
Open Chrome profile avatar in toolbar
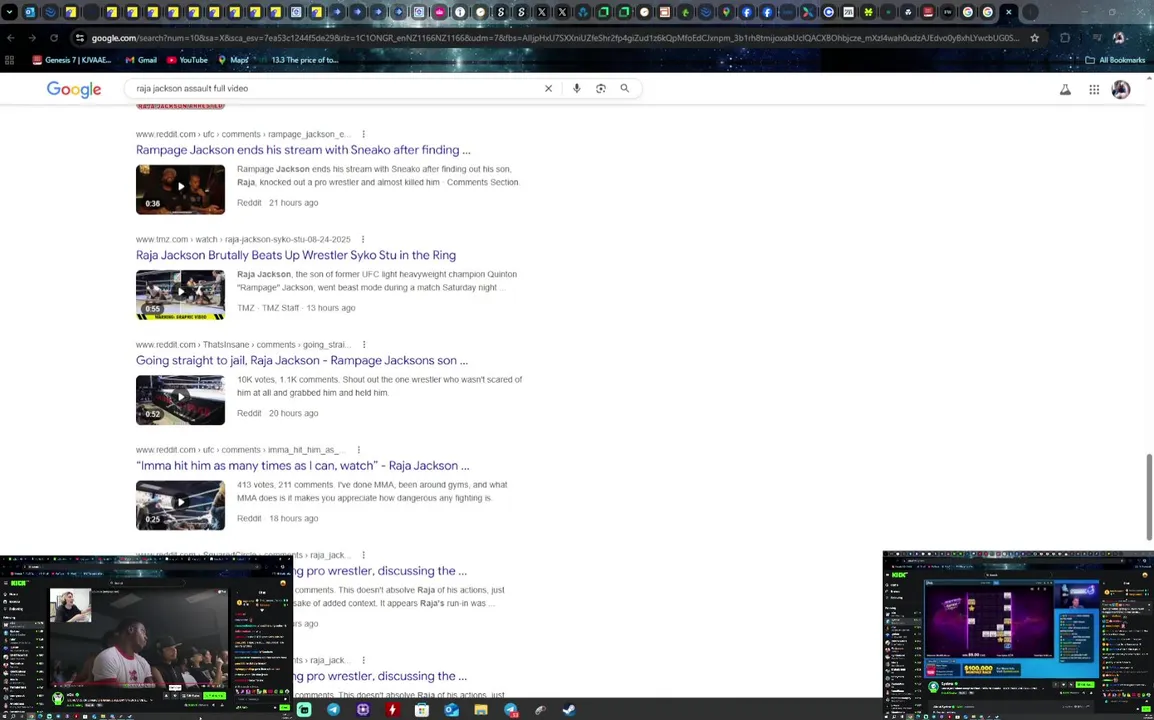(x=1119, y=38)
